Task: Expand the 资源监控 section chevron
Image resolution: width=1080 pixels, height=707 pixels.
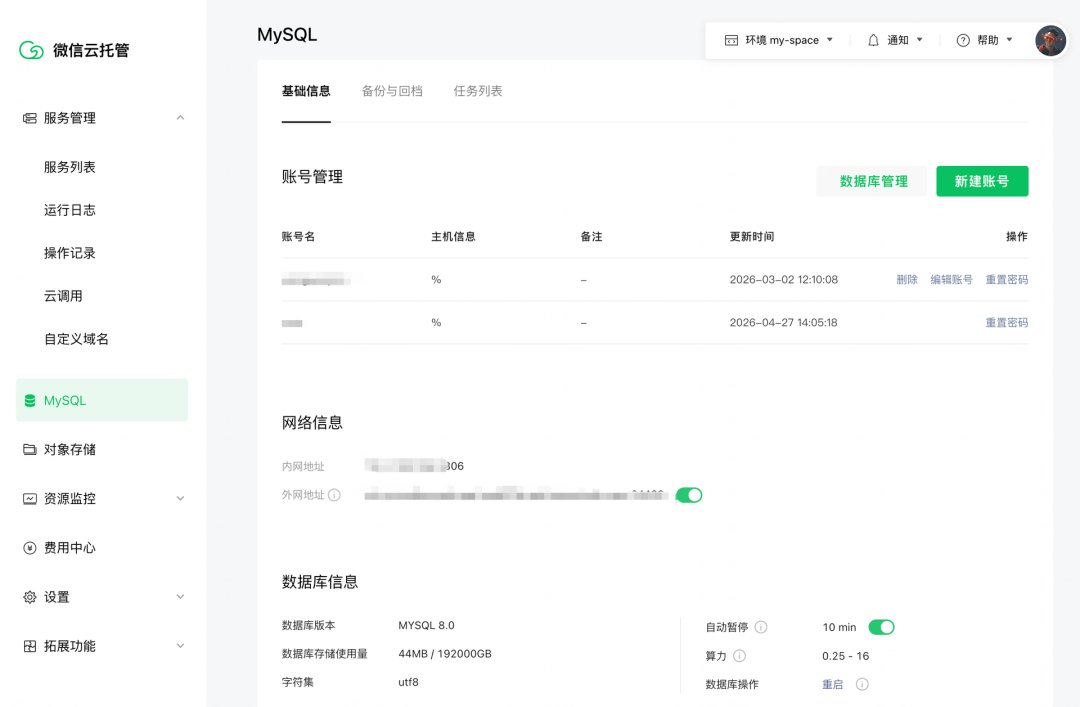Action: pos(180,498)
